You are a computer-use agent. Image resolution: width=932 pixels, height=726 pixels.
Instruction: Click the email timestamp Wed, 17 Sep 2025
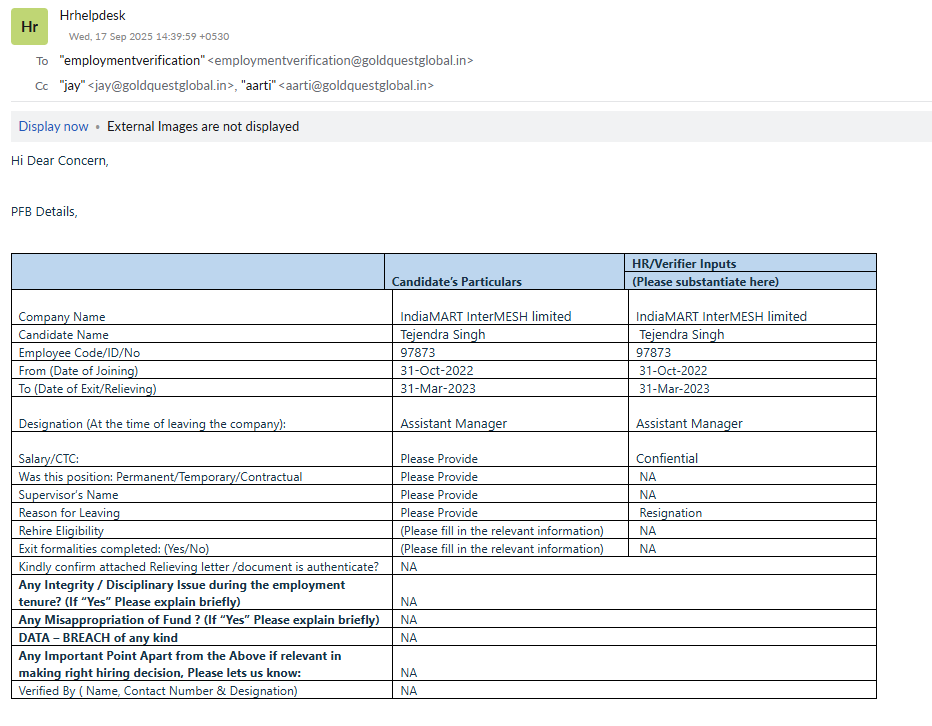pos(148,37)
